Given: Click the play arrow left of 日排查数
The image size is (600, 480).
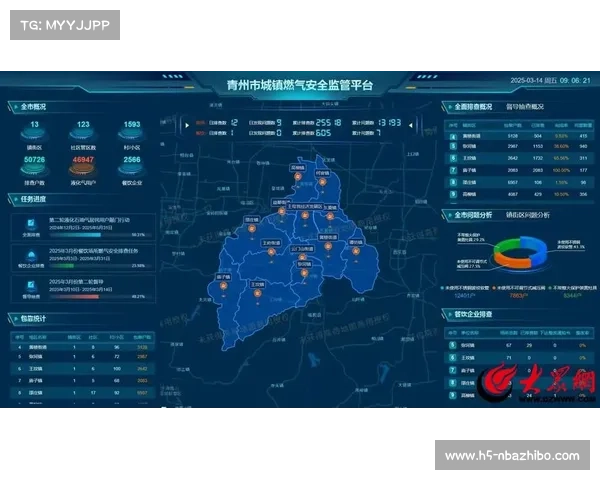Looking at the screenshot, I should click(187, 125).
